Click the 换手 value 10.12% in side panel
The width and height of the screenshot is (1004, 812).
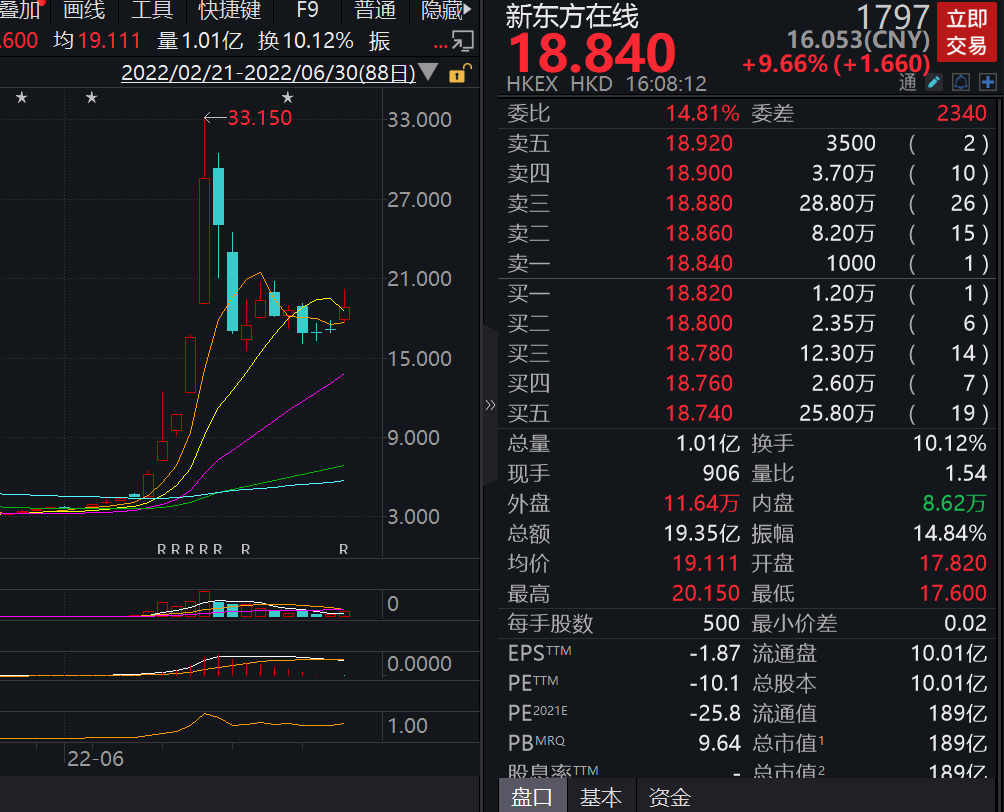coord(950,443)
